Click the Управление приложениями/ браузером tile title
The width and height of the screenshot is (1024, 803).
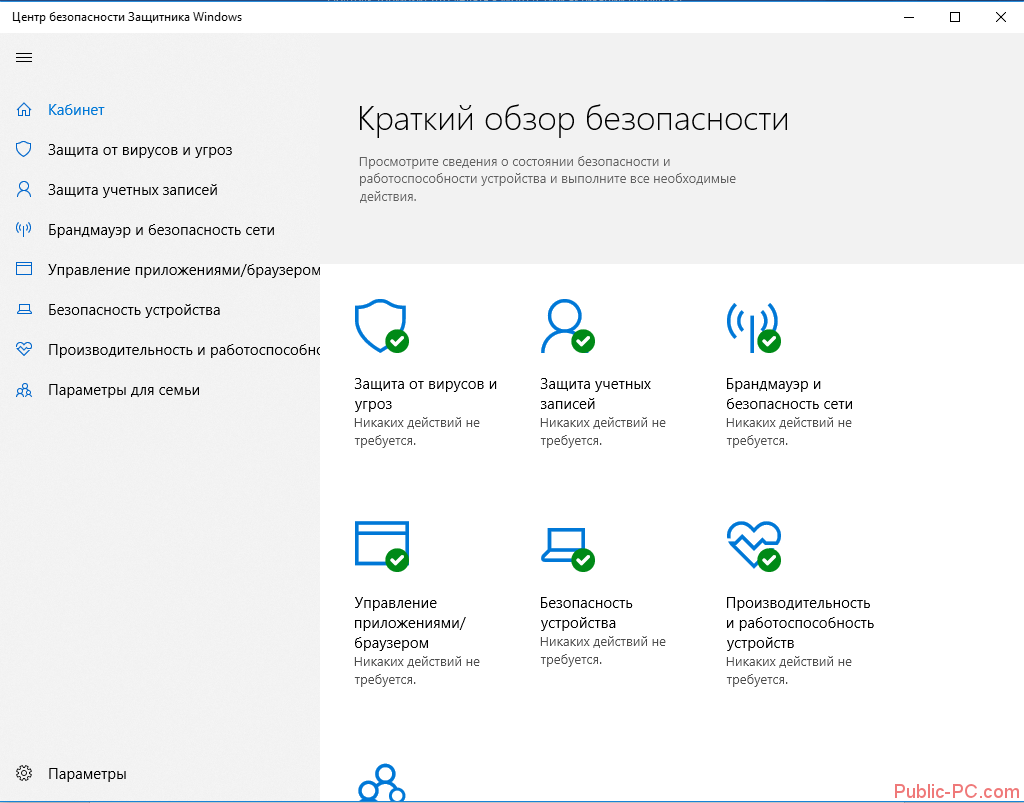[x=409, y=623]
